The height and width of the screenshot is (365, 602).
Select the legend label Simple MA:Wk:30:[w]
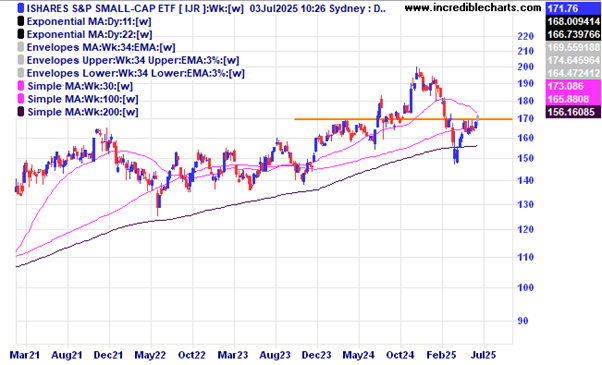click(x=80, y=86)
